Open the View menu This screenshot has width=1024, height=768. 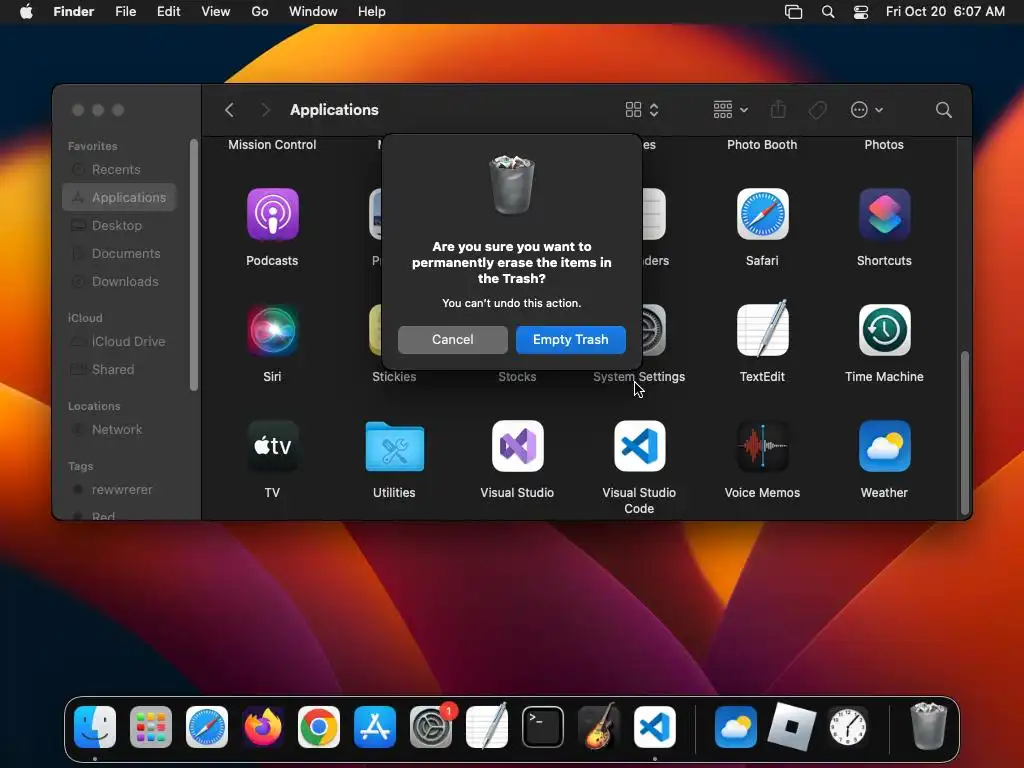[216, 12]
